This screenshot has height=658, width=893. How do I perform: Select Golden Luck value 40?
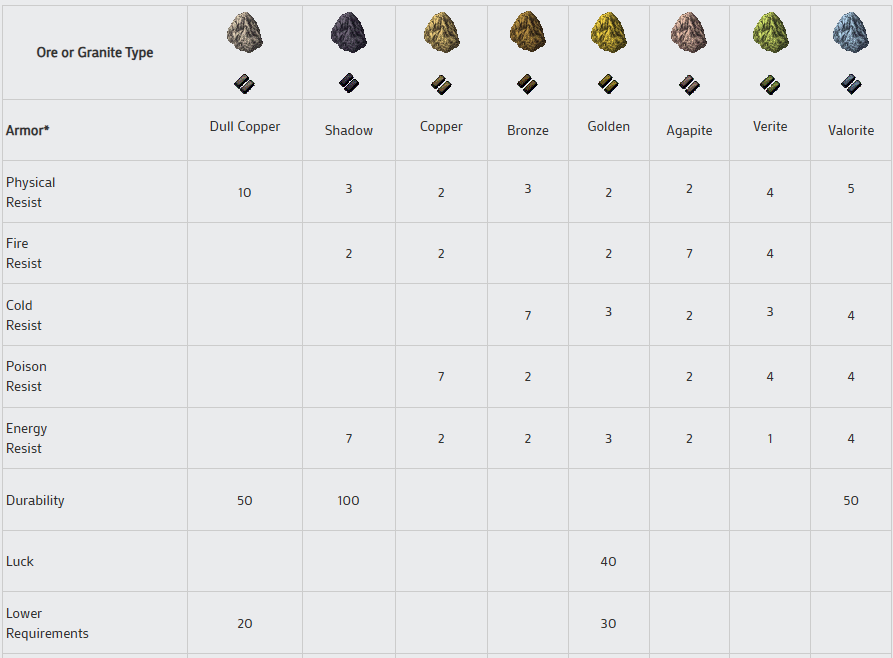point(608,562)
